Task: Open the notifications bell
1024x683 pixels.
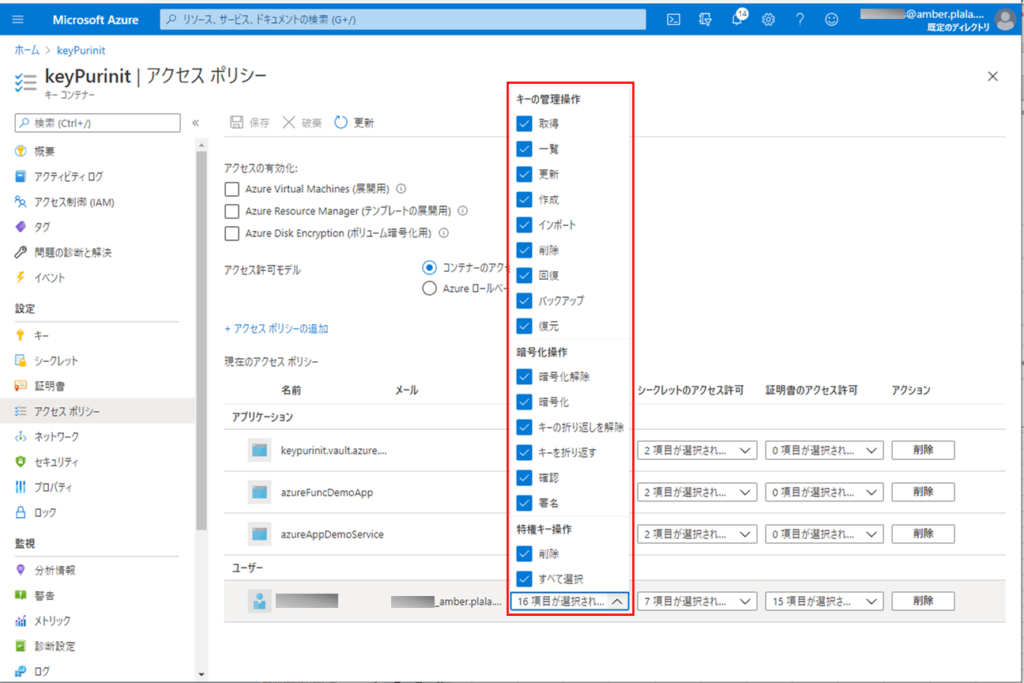Action: point(737,18)
